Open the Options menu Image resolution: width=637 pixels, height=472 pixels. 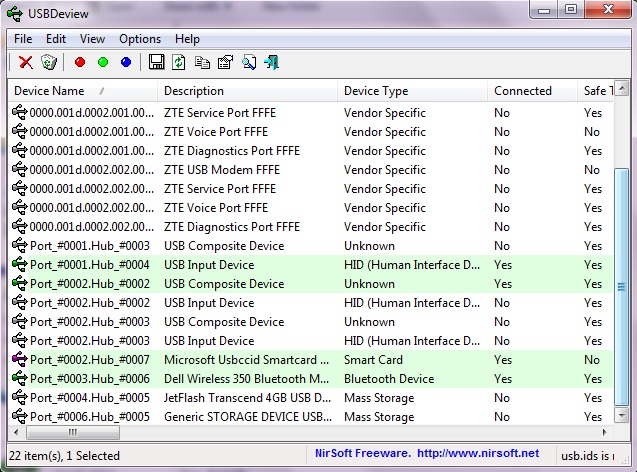click(140, 39)
